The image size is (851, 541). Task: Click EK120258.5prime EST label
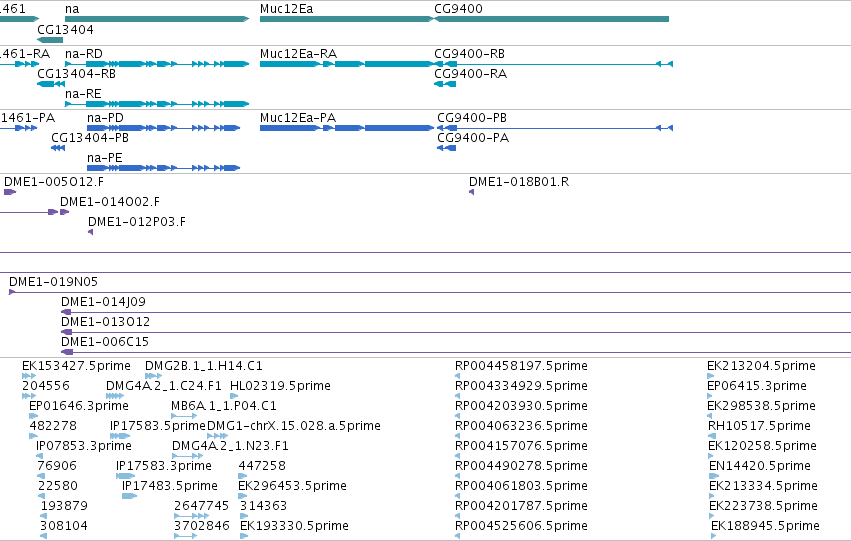(x=763, y=446)
